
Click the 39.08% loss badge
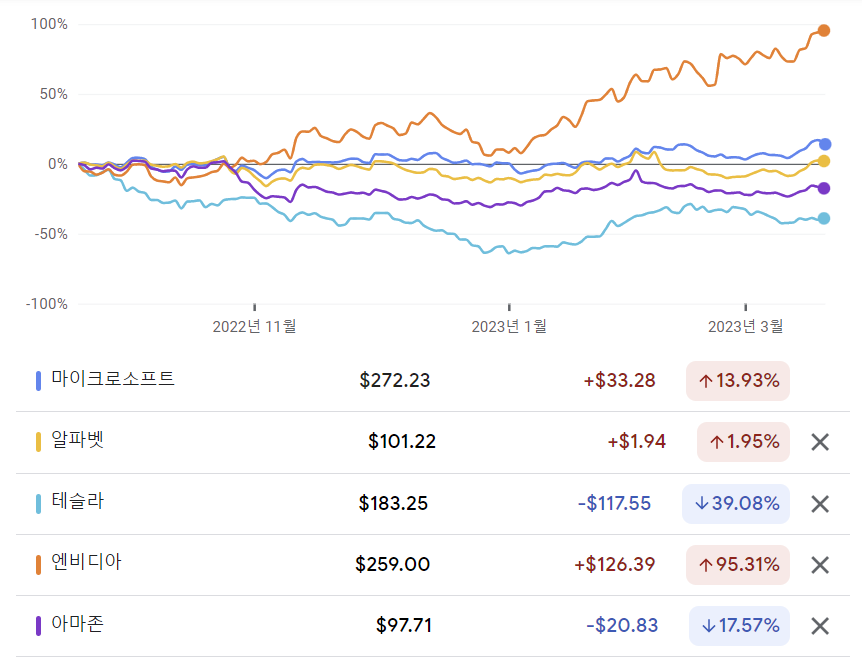point(736,504)
